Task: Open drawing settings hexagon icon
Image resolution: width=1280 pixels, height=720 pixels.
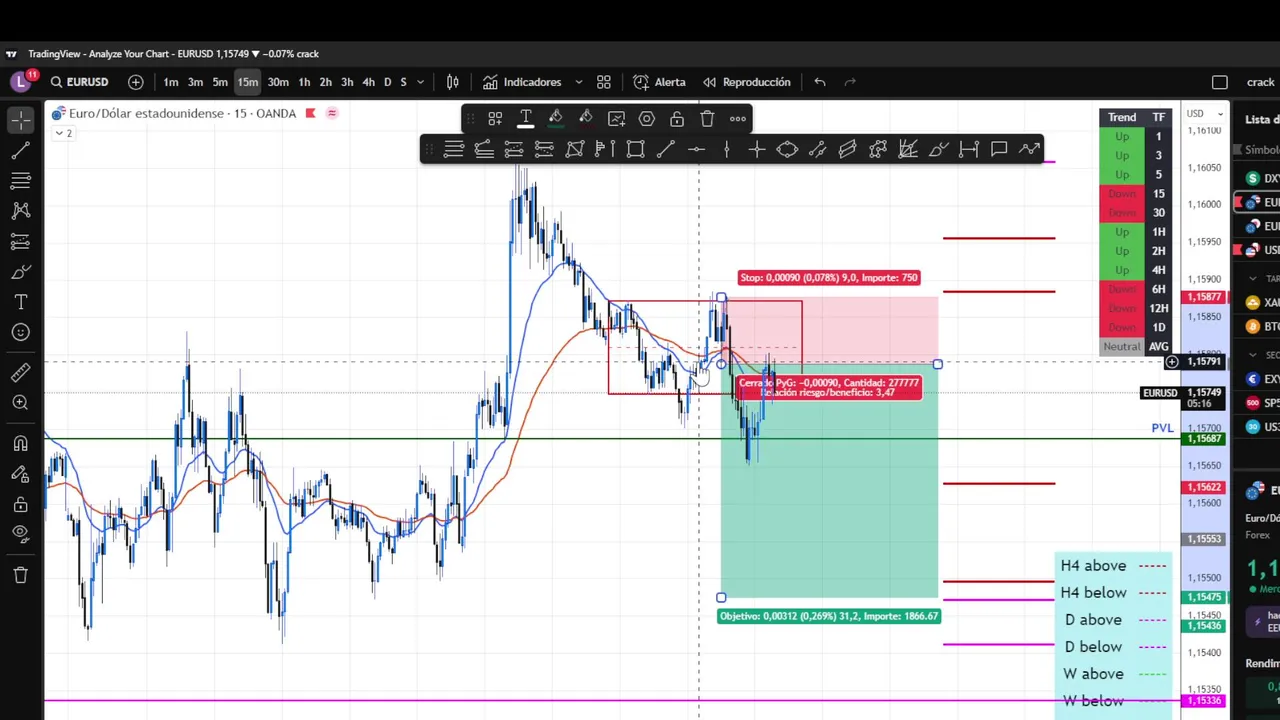Action: point(647,119)
